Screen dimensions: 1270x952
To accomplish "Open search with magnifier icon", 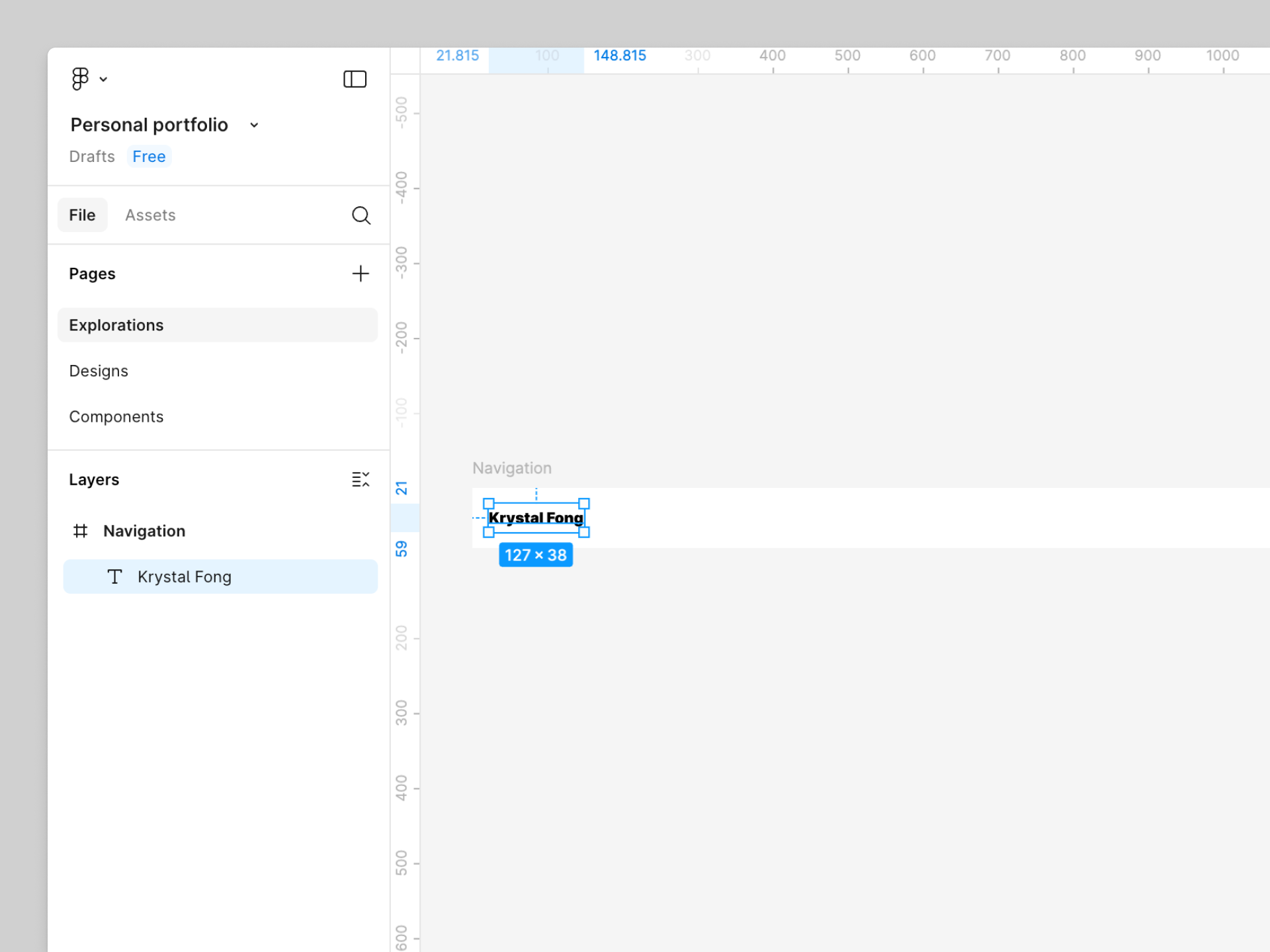I will (360, 215).
